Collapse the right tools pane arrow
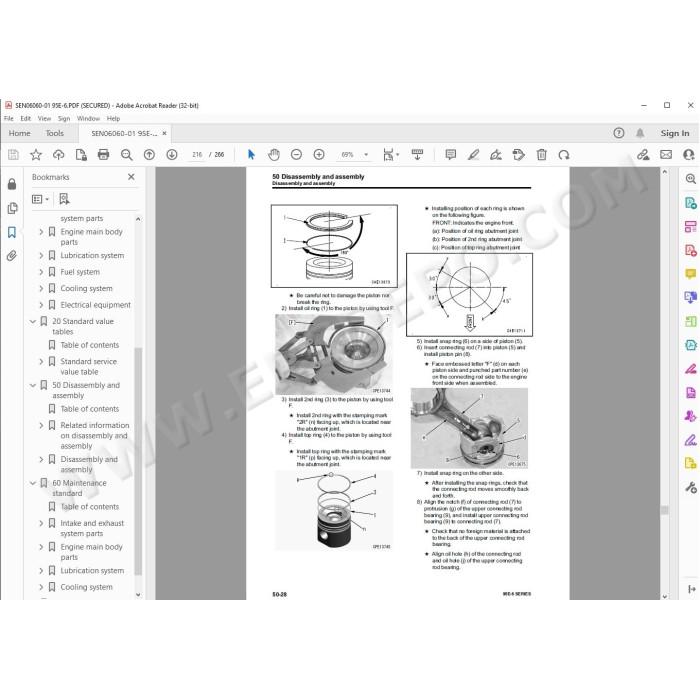Image resolution: width=700 pixels, height=700 pixels. [692, 589]
